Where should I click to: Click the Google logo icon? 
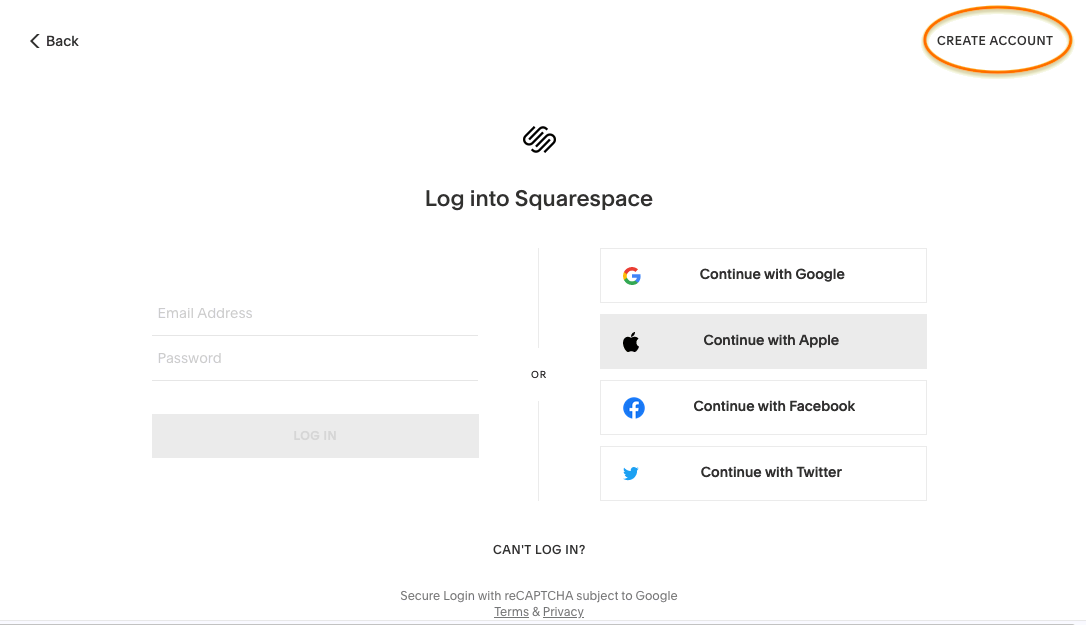coord(631,276)
